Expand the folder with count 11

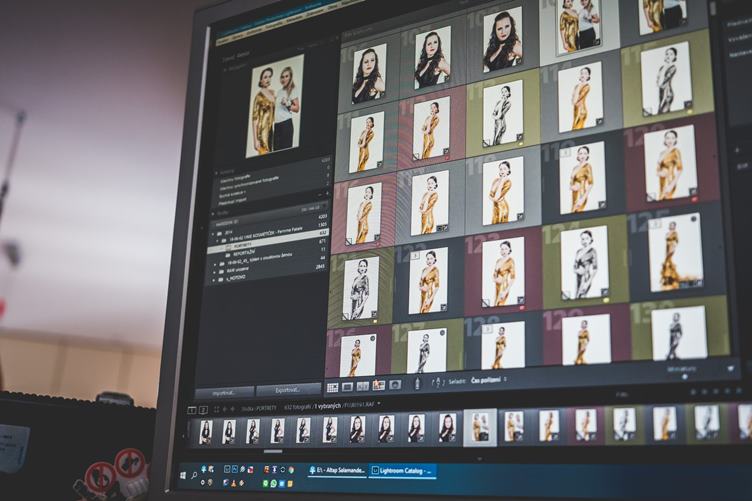point(215,264)
